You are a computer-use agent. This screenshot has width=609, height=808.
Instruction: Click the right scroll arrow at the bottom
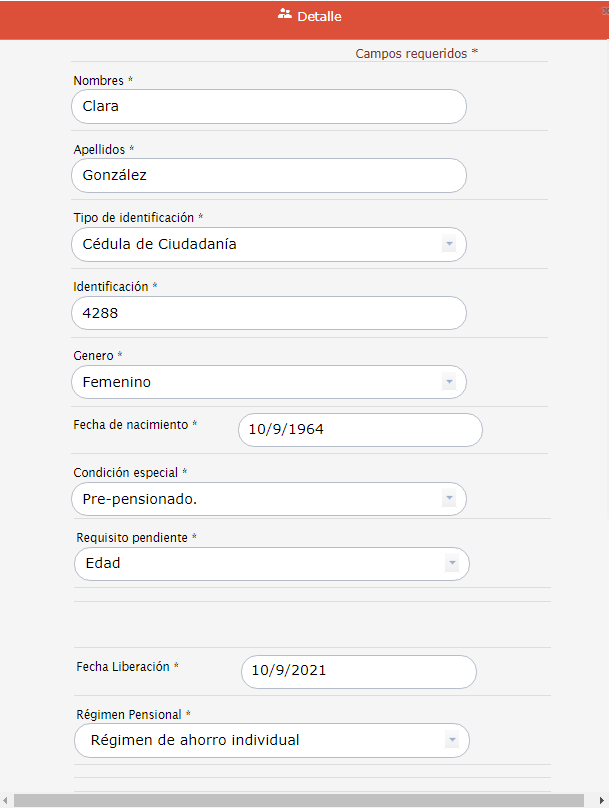(603, 800)
